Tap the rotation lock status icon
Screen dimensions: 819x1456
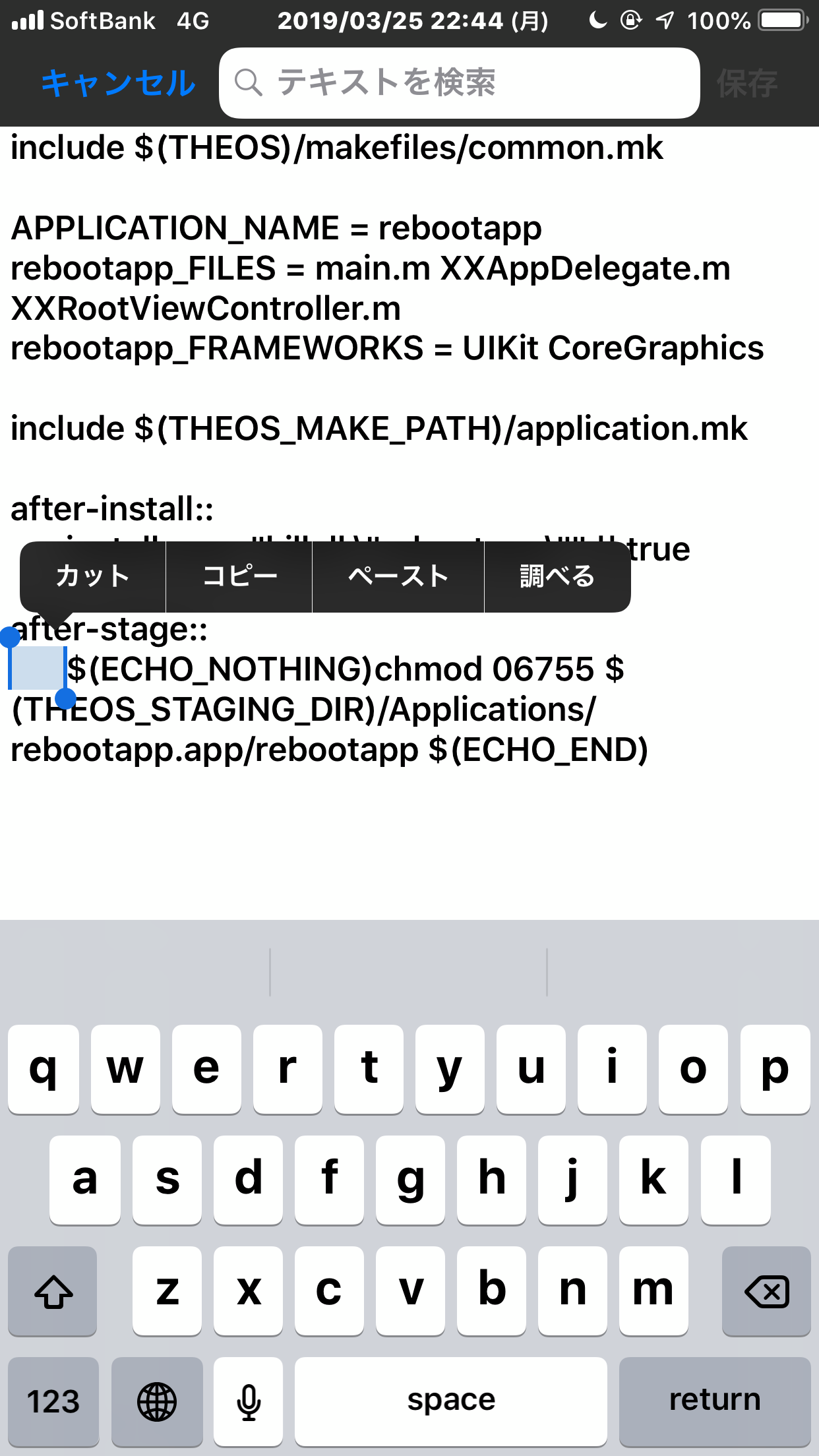(631, 20)
